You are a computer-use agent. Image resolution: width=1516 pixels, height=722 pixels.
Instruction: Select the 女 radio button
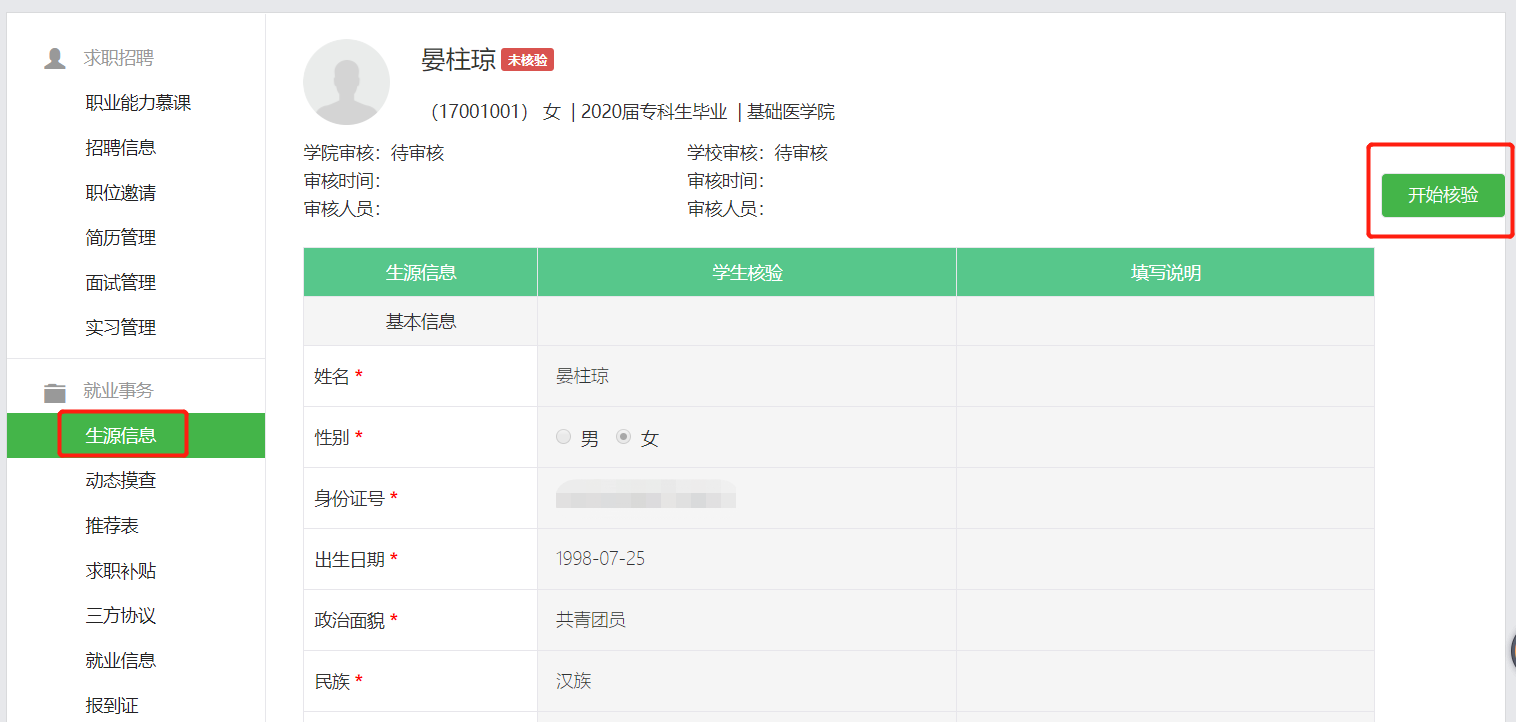[x=624, y=437]
